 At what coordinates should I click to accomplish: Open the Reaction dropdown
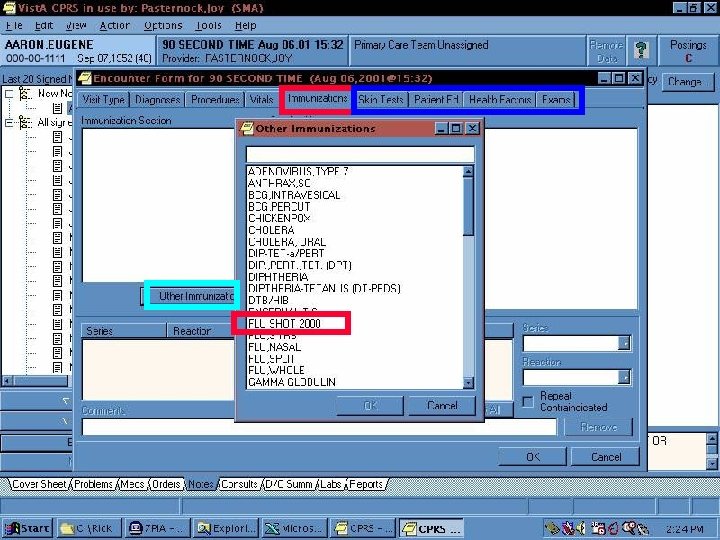[624, 377]
